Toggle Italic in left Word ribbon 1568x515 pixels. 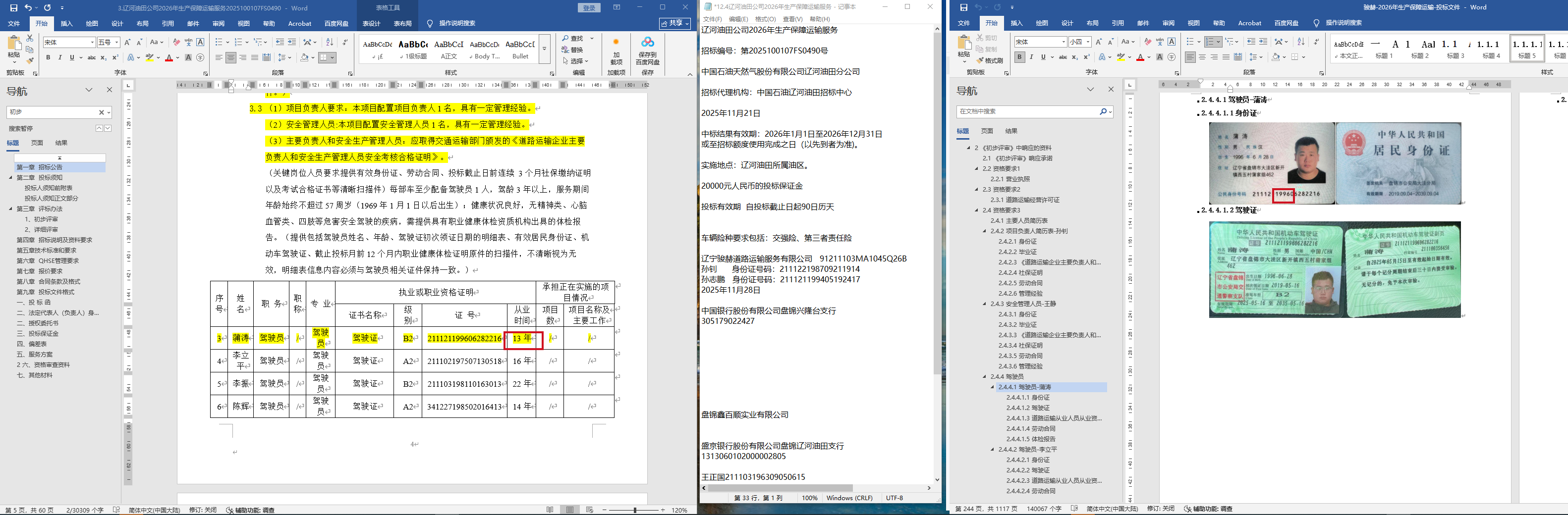pyautogui.click(x=60, y=58)
